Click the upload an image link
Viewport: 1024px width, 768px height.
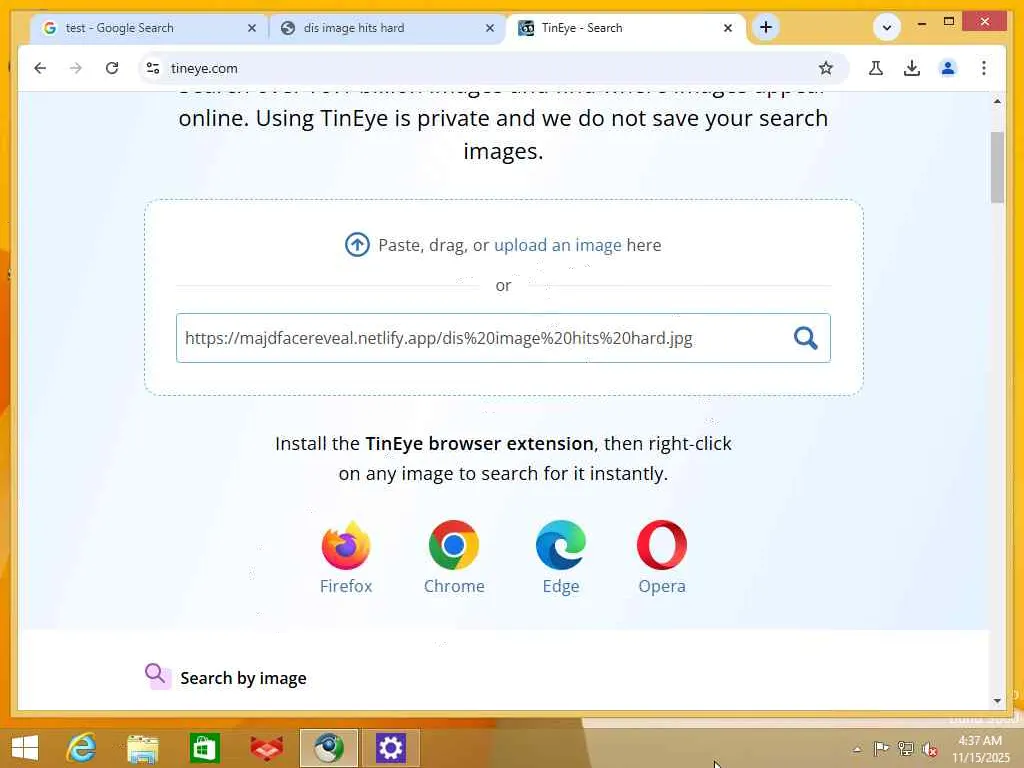558,245
